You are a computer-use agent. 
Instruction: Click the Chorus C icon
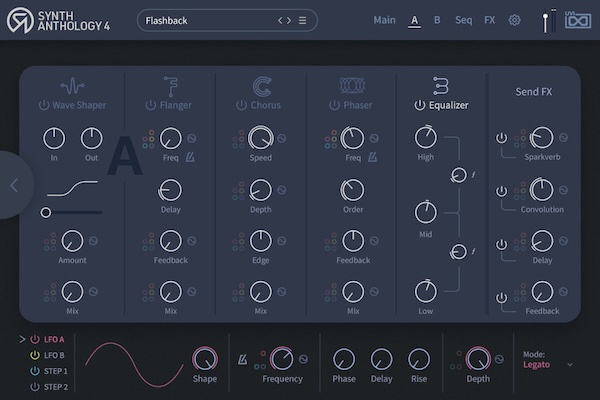(262, 86)
